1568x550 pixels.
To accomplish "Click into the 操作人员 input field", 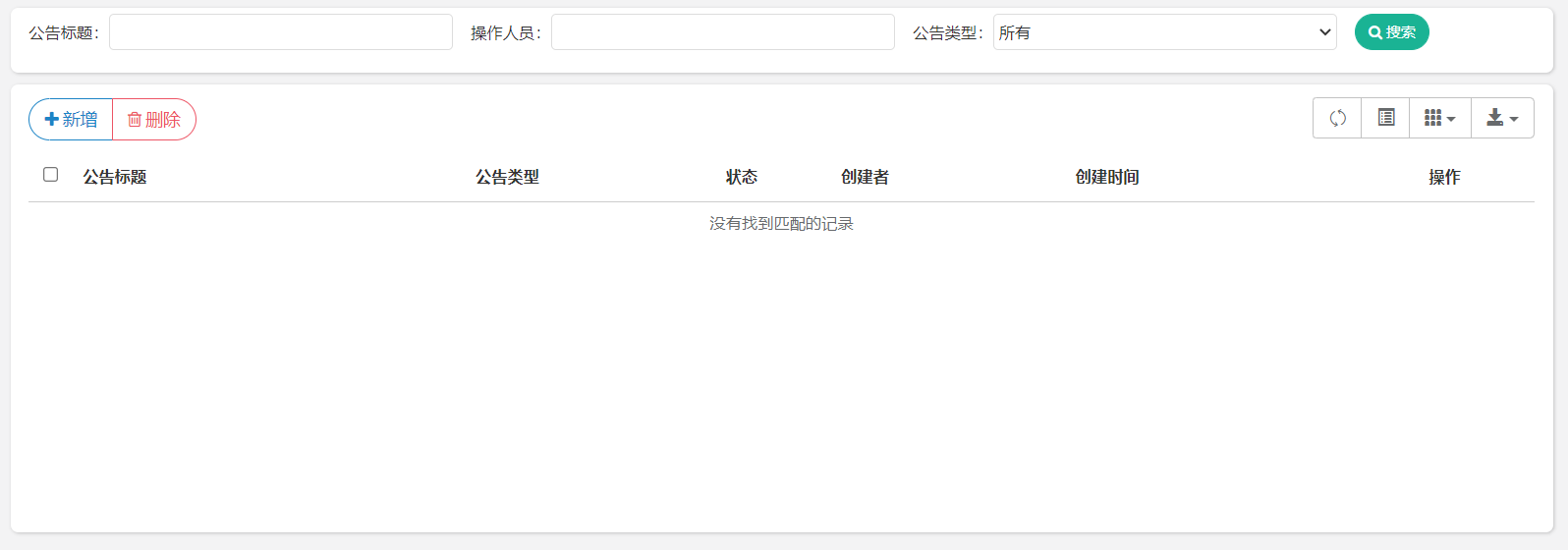I will point(723,32).
